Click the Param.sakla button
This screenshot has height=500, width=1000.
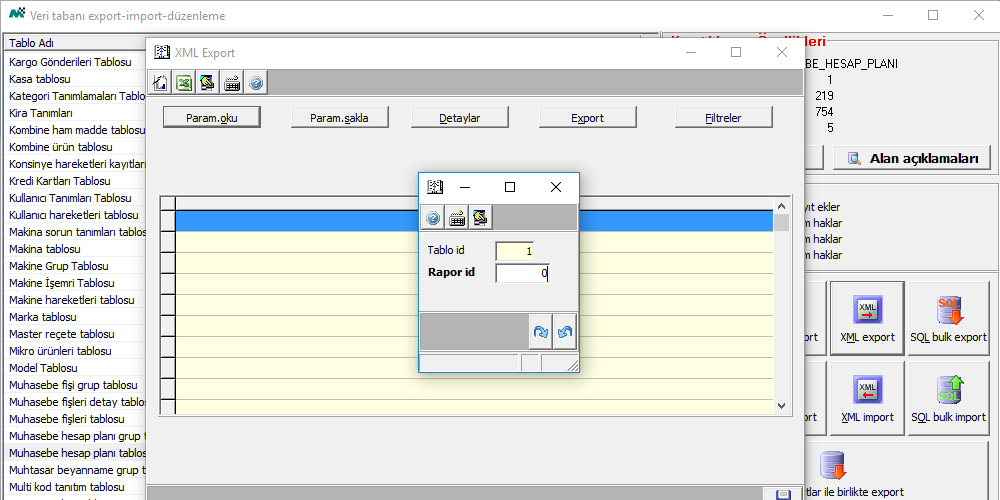(339, 117)
